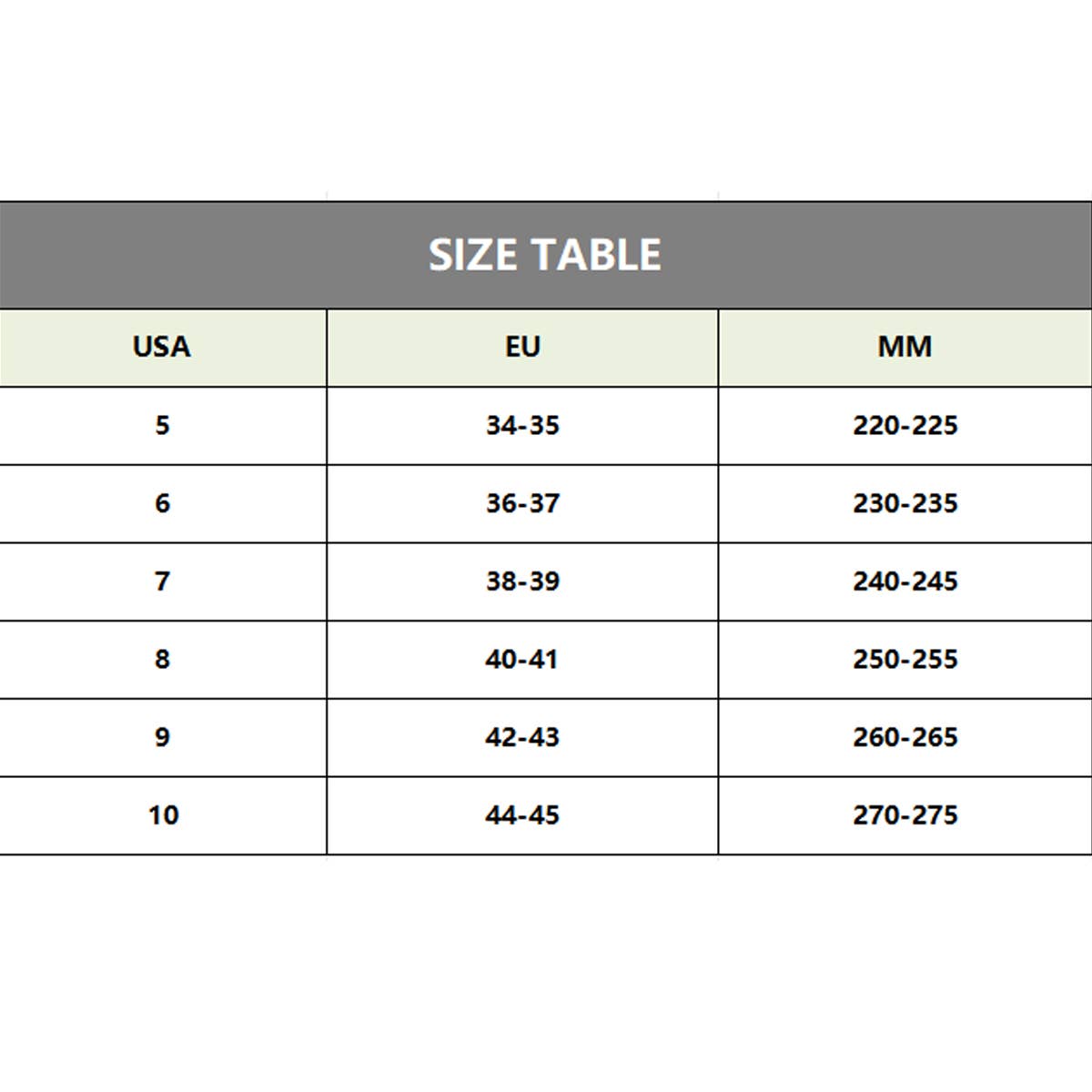Click the 270-275 MM cell
This screenshot has height=1092, width=1092.
tap(905, 815)
